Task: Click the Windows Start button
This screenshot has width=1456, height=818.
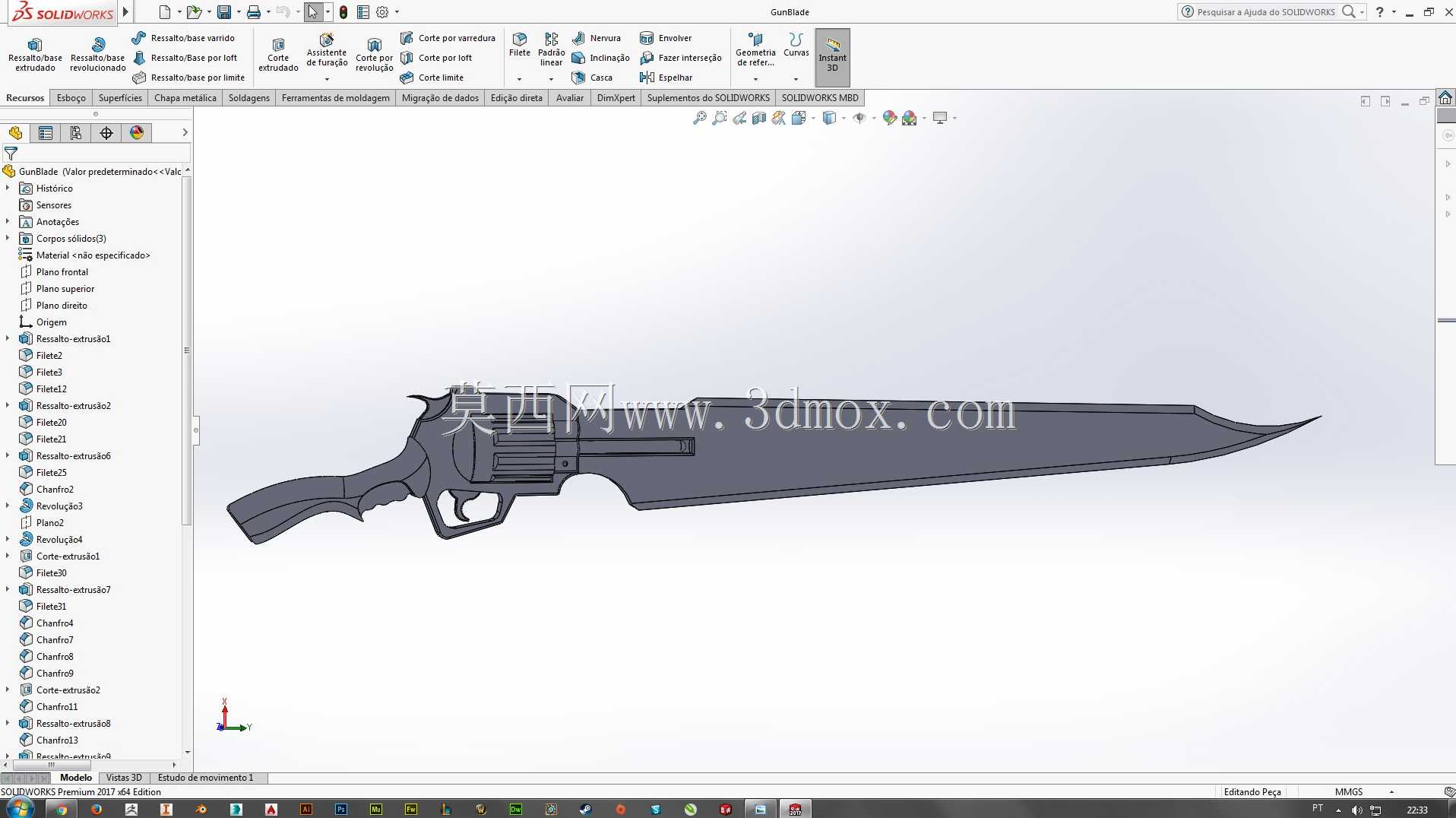Action: tap(19, 808)
